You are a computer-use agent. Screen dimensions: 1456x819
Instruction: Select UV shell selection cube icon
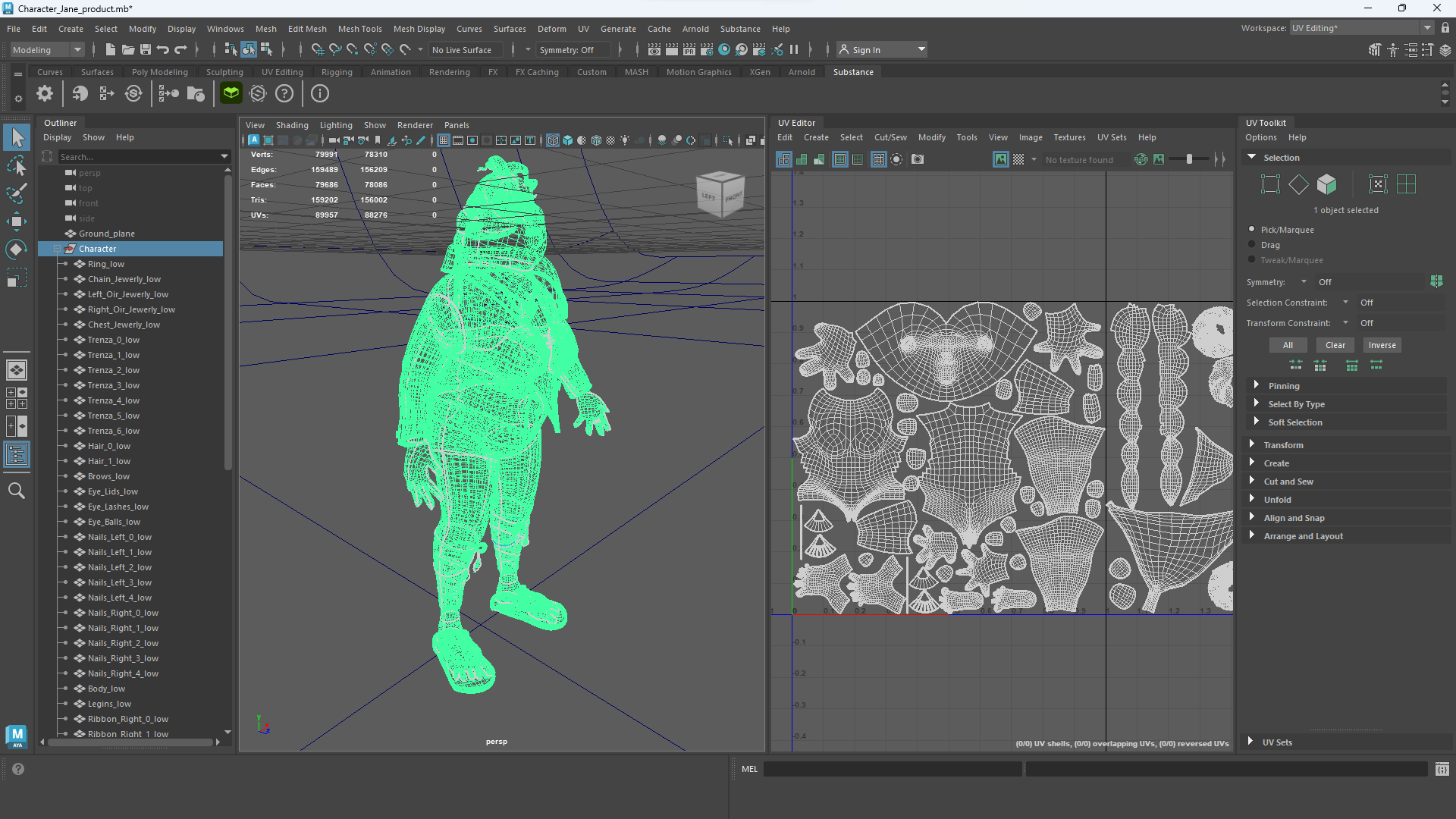(x=1326, y=184)
